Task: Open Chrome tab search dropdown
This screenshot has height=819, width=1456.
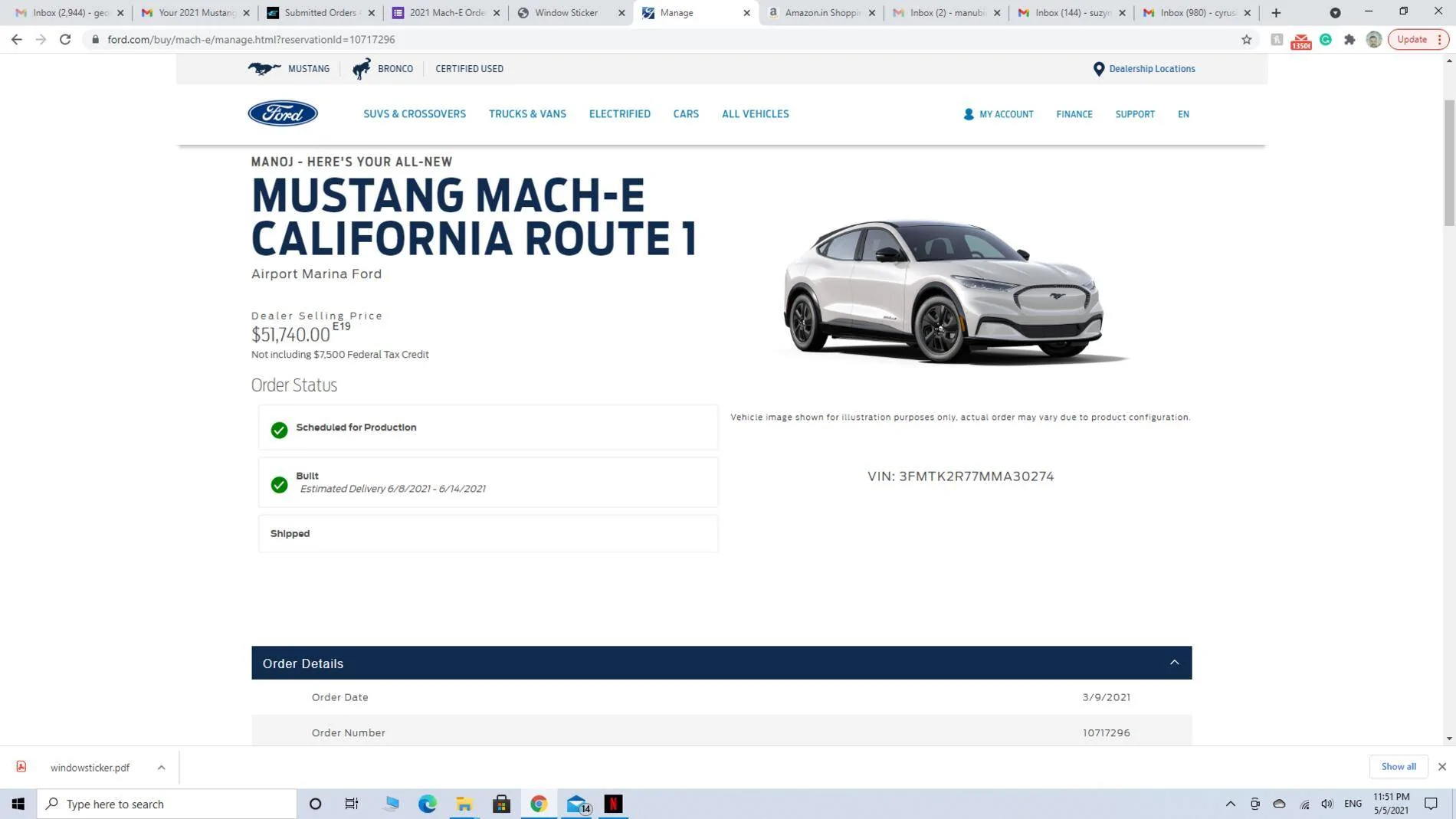Action: tap(1335, 12)
